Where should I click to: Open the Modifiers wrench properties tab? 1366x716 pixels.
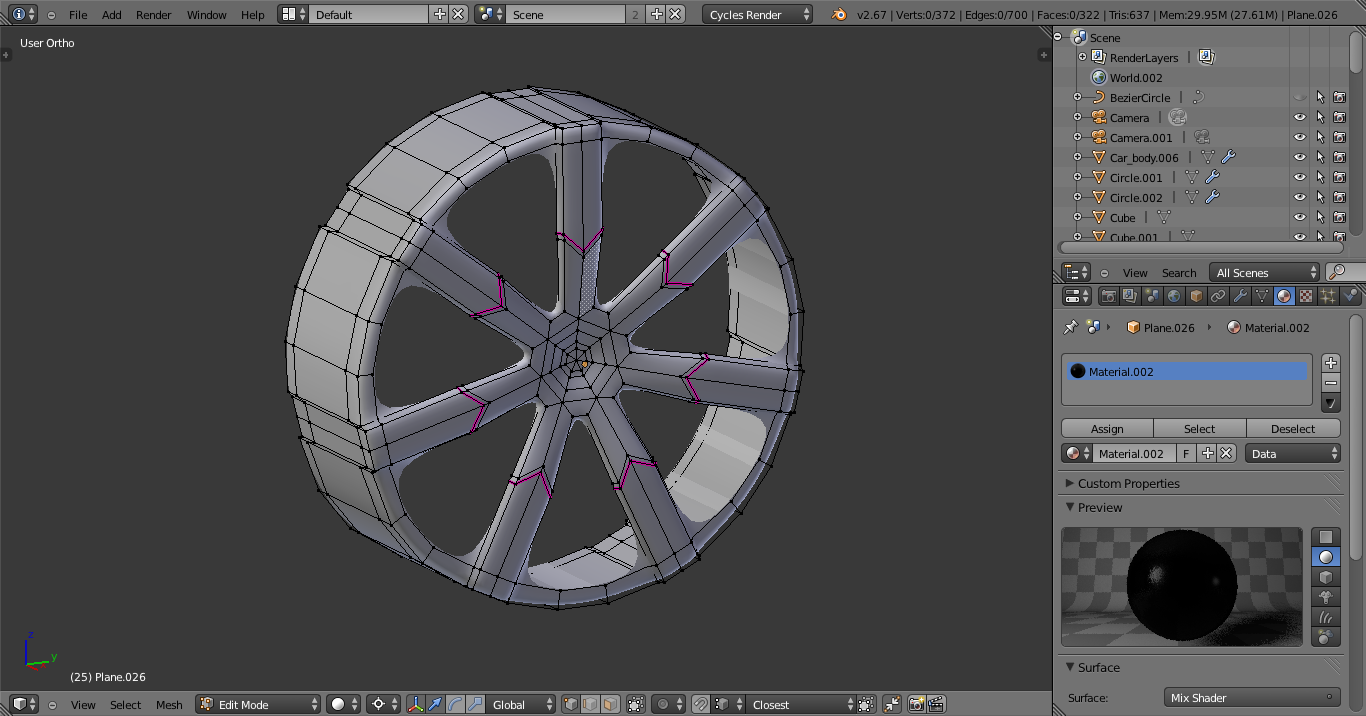point(1240,296)
